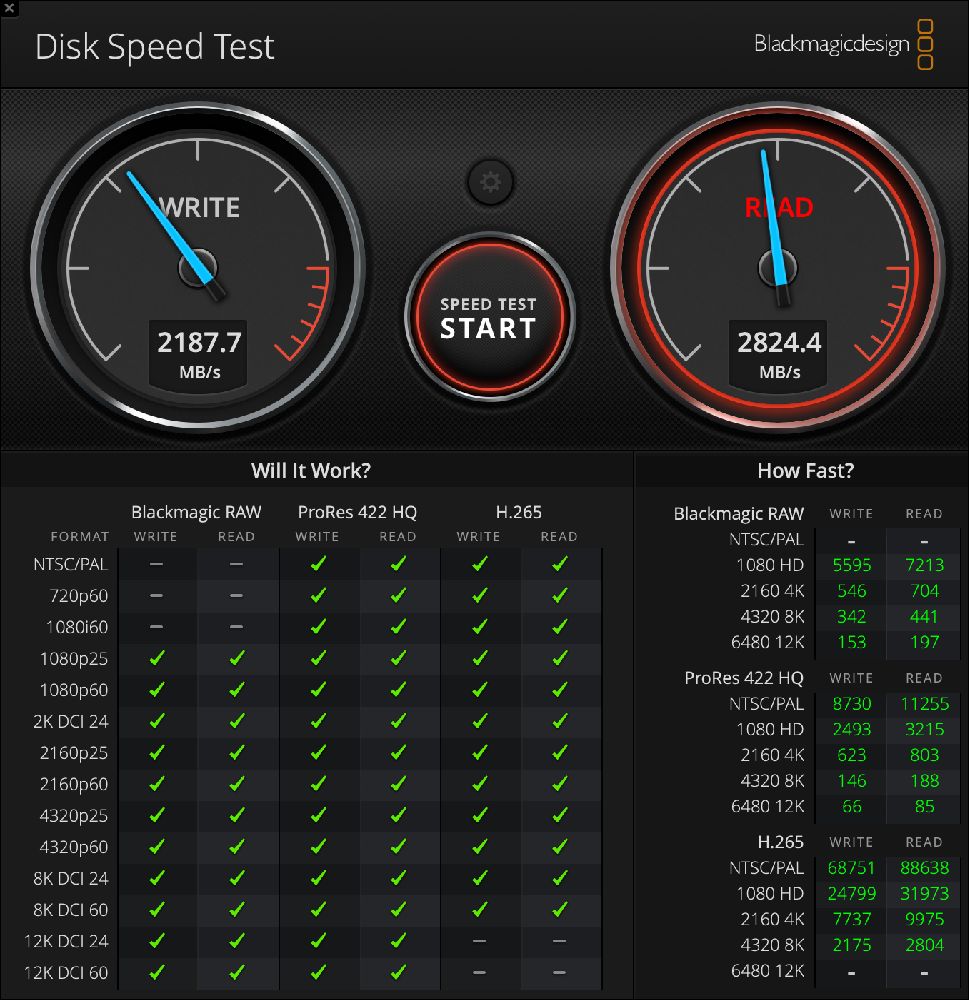Select ProRes 422 HQ 1080 HD read value 3215
969x1000 pixels.
tap(924, 729)
